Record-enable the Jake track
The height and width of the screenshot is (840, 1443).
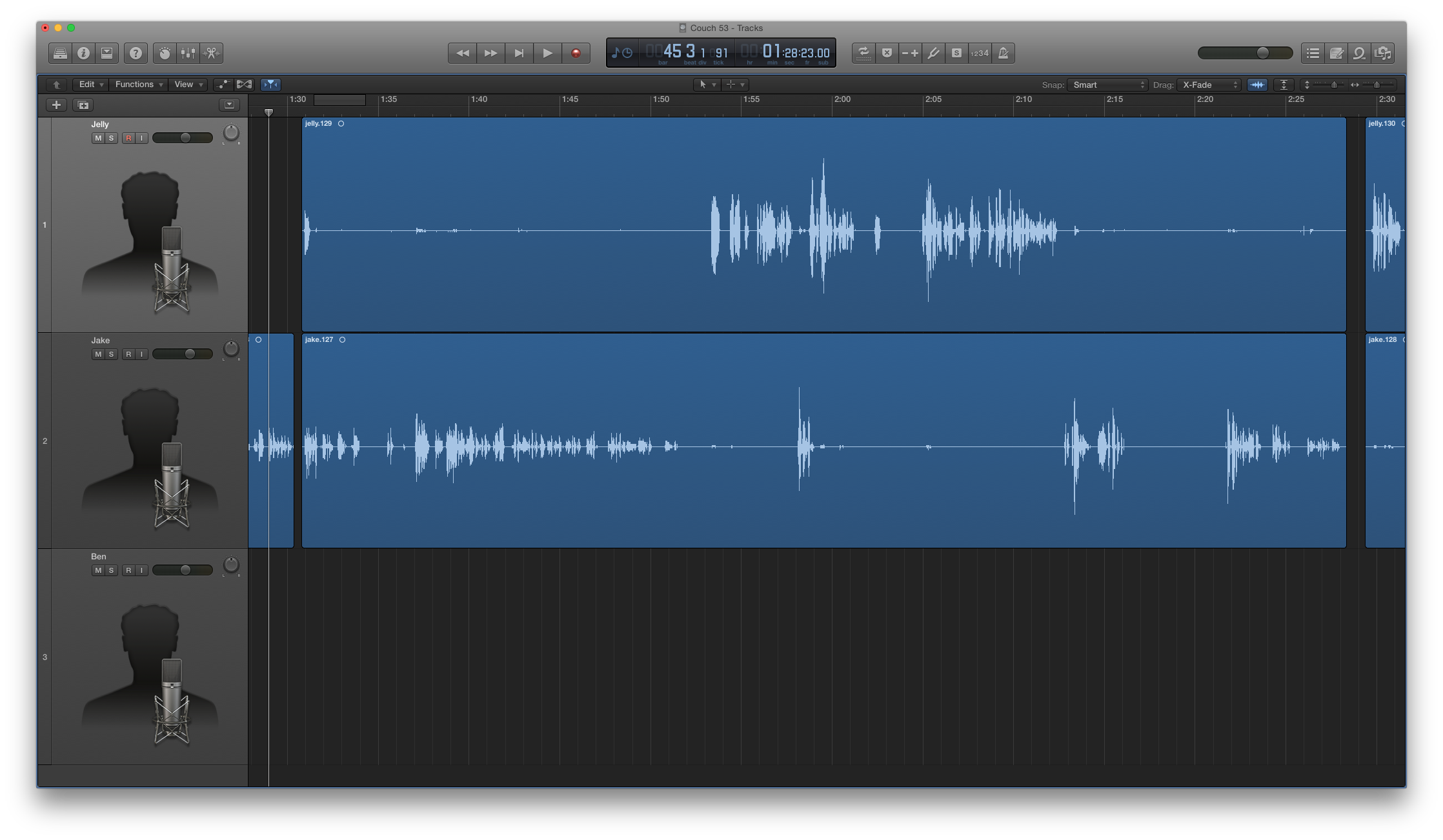point(128,354)
